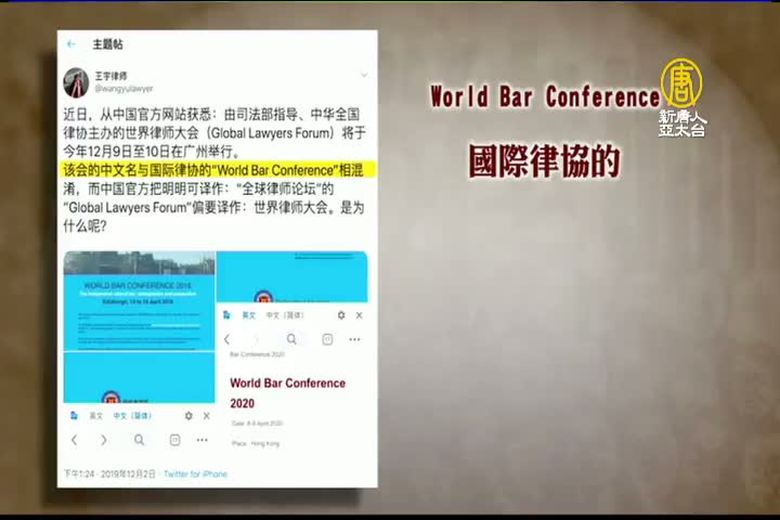
Task: Click search icon above Bar Conference 2020
Action: pyautogui.click(x=292, y=339)
